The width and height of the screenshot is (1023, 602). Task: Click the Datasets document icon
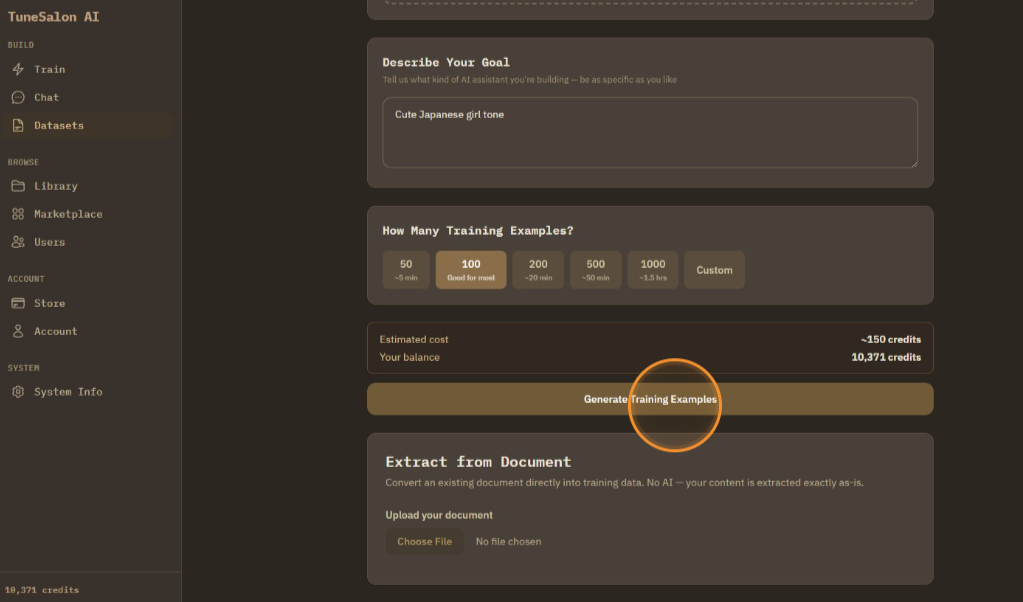(18, 125)
